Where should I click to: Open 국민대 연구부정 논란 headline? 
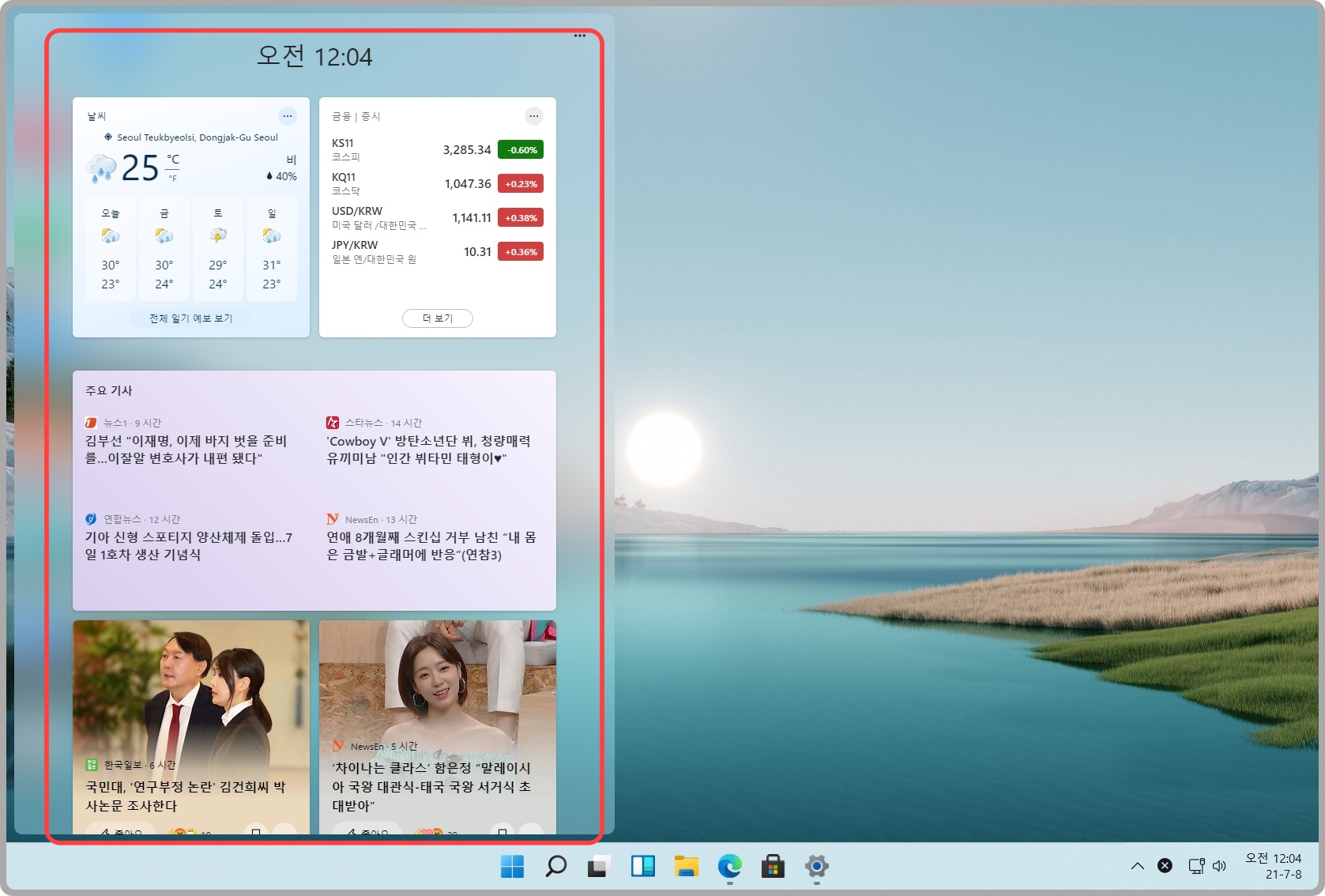tap(186, 796)
